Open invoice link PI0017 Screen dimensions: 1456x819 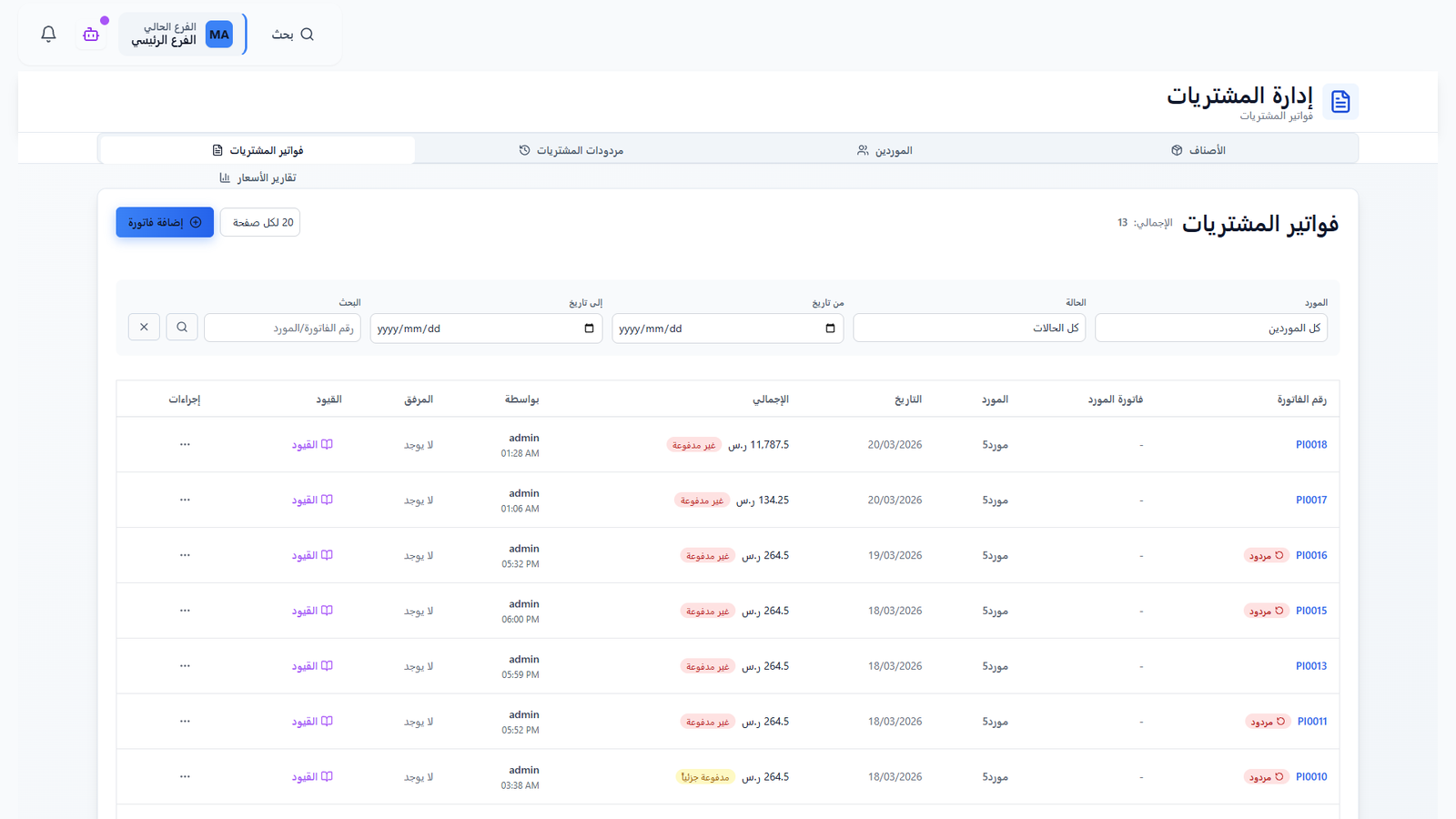pyautogui.click(x=1310, y=500)
